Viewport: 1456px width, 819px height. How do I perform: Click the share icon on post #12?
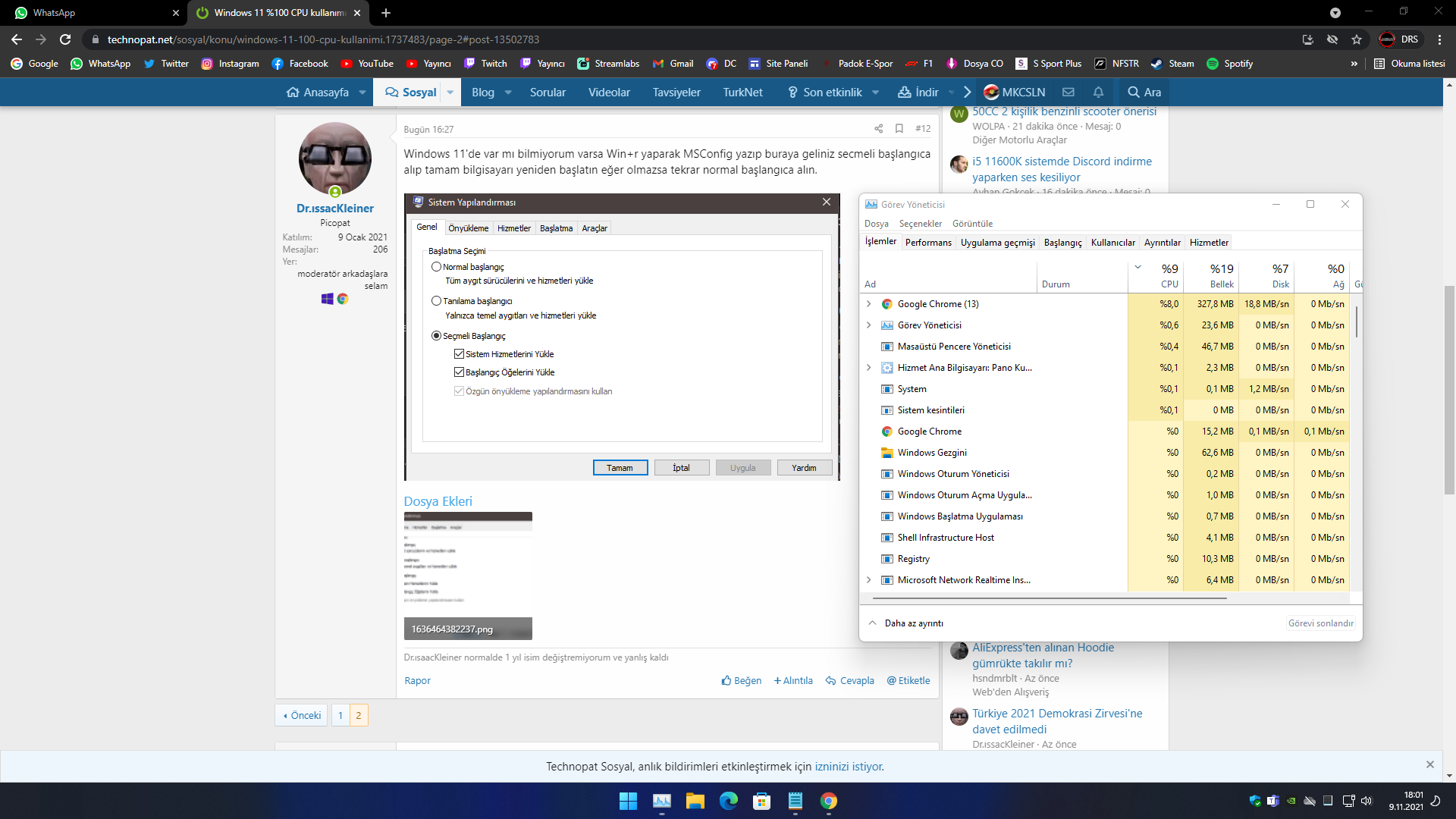pos(878,129)
